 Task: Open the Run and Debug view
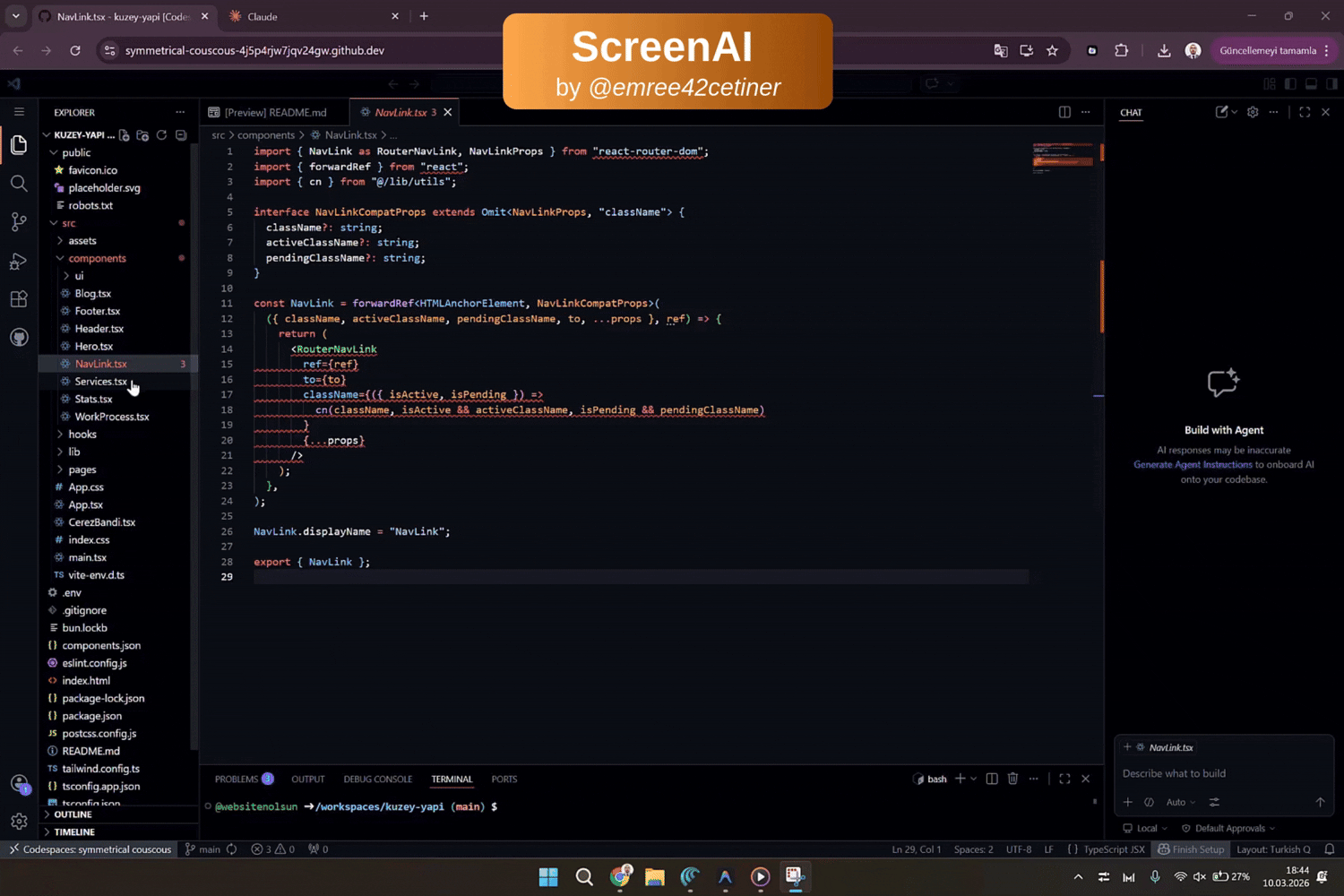(x=19, y=261)
